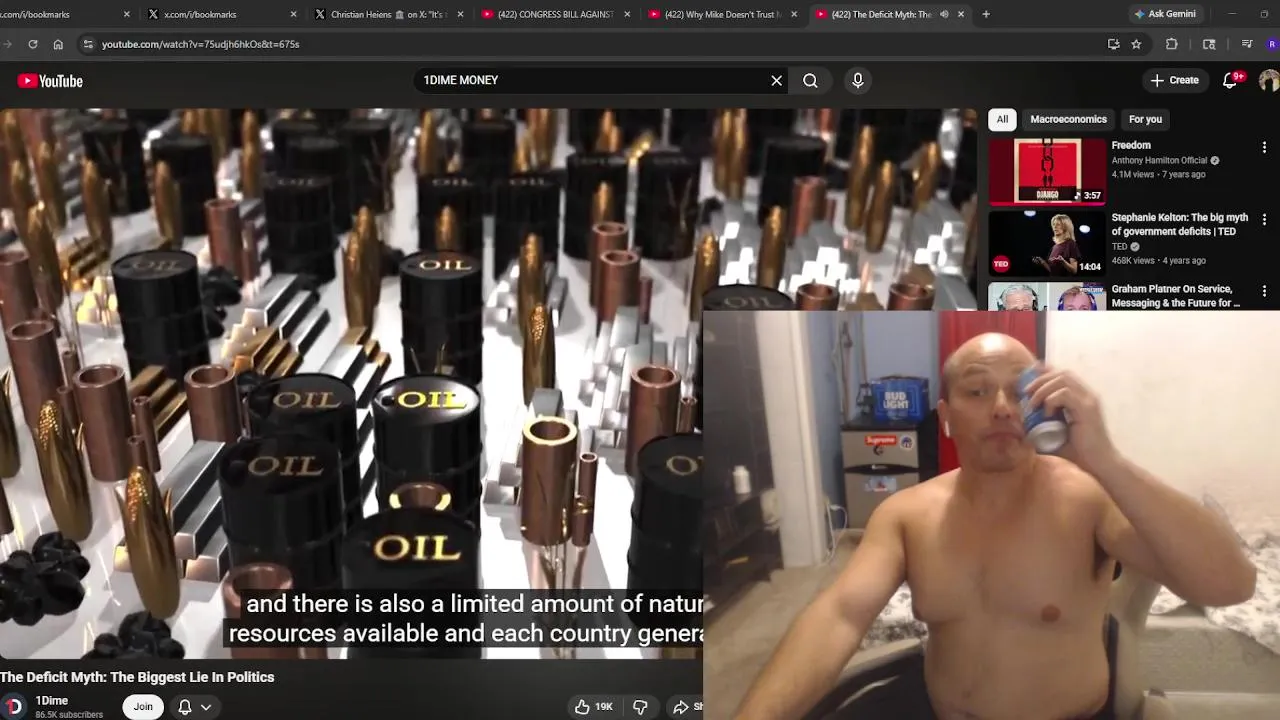Screen dimensions: 1280x720
Task: Click the Join channel button
Action: 143,707
